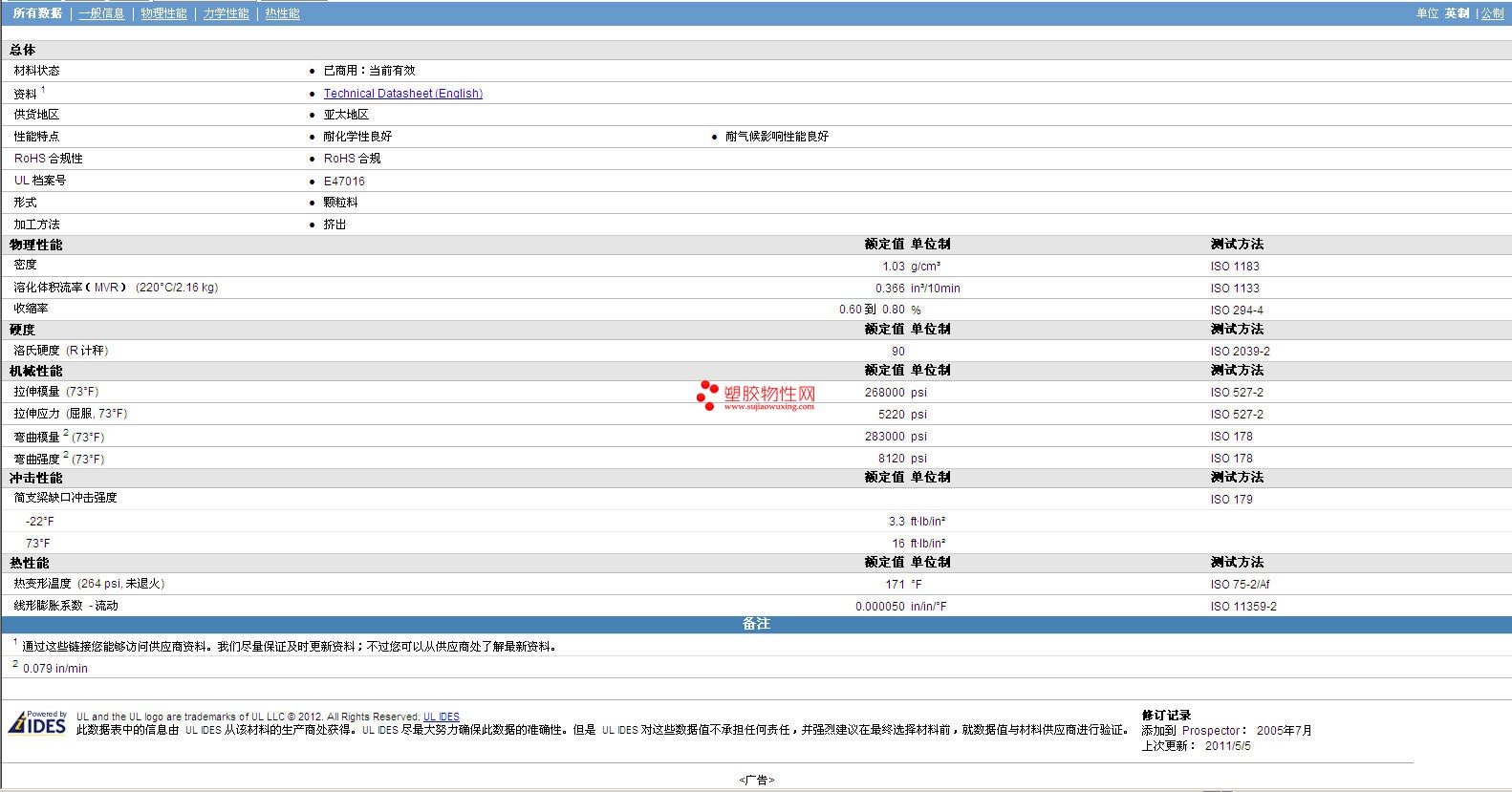Click the 颗粒料 form value
This screenshot has width=1512, height=792.
tap(340, 203)
